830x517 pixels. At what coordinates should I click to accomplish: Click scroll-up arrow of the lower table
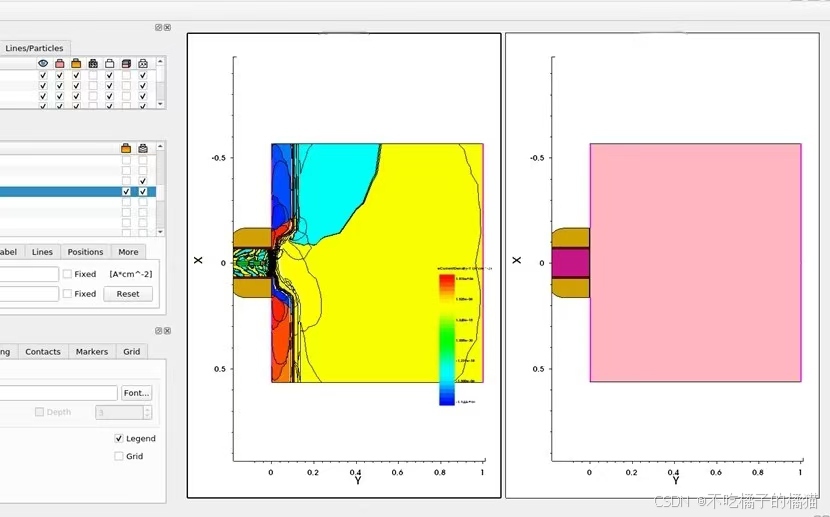point(160,146)
